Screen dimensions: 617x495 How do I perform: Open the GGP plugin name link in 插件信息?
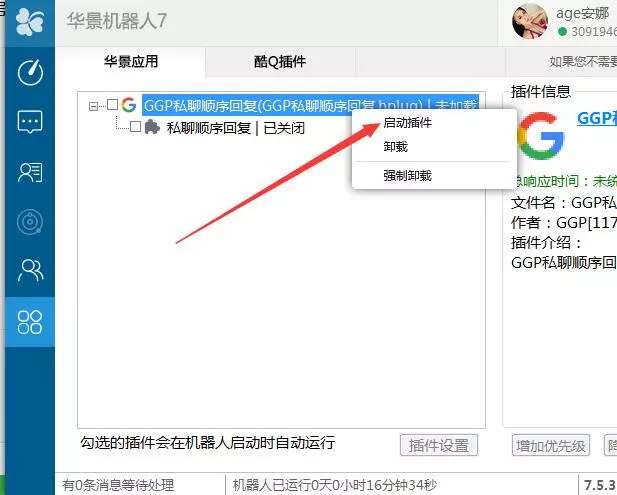597,118
